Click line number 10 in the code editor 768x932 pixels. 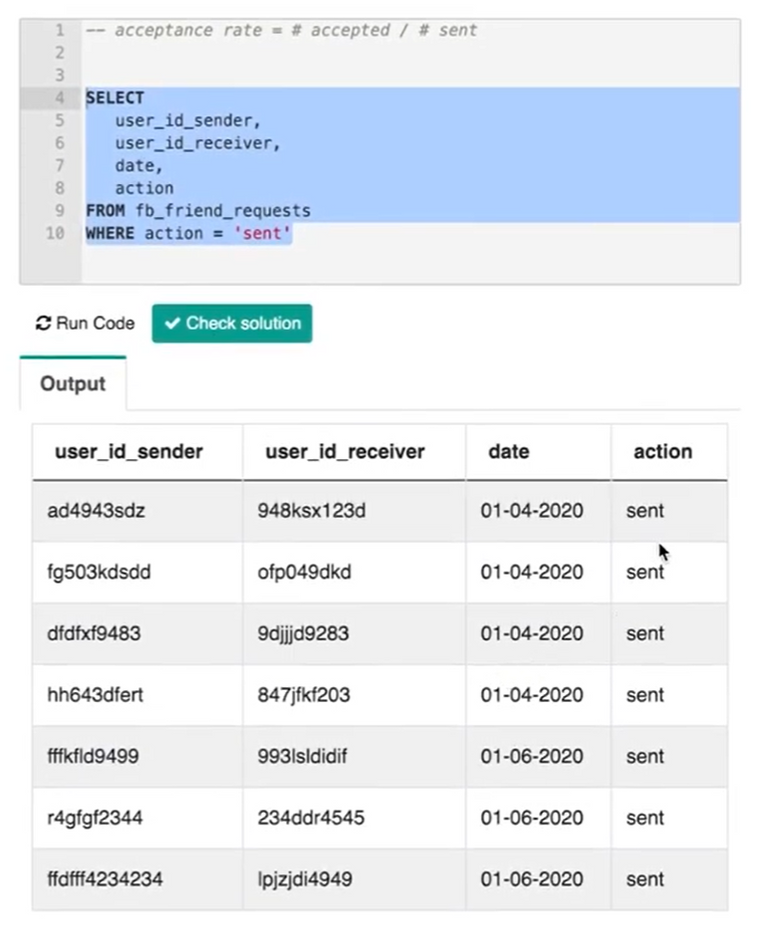52,233
